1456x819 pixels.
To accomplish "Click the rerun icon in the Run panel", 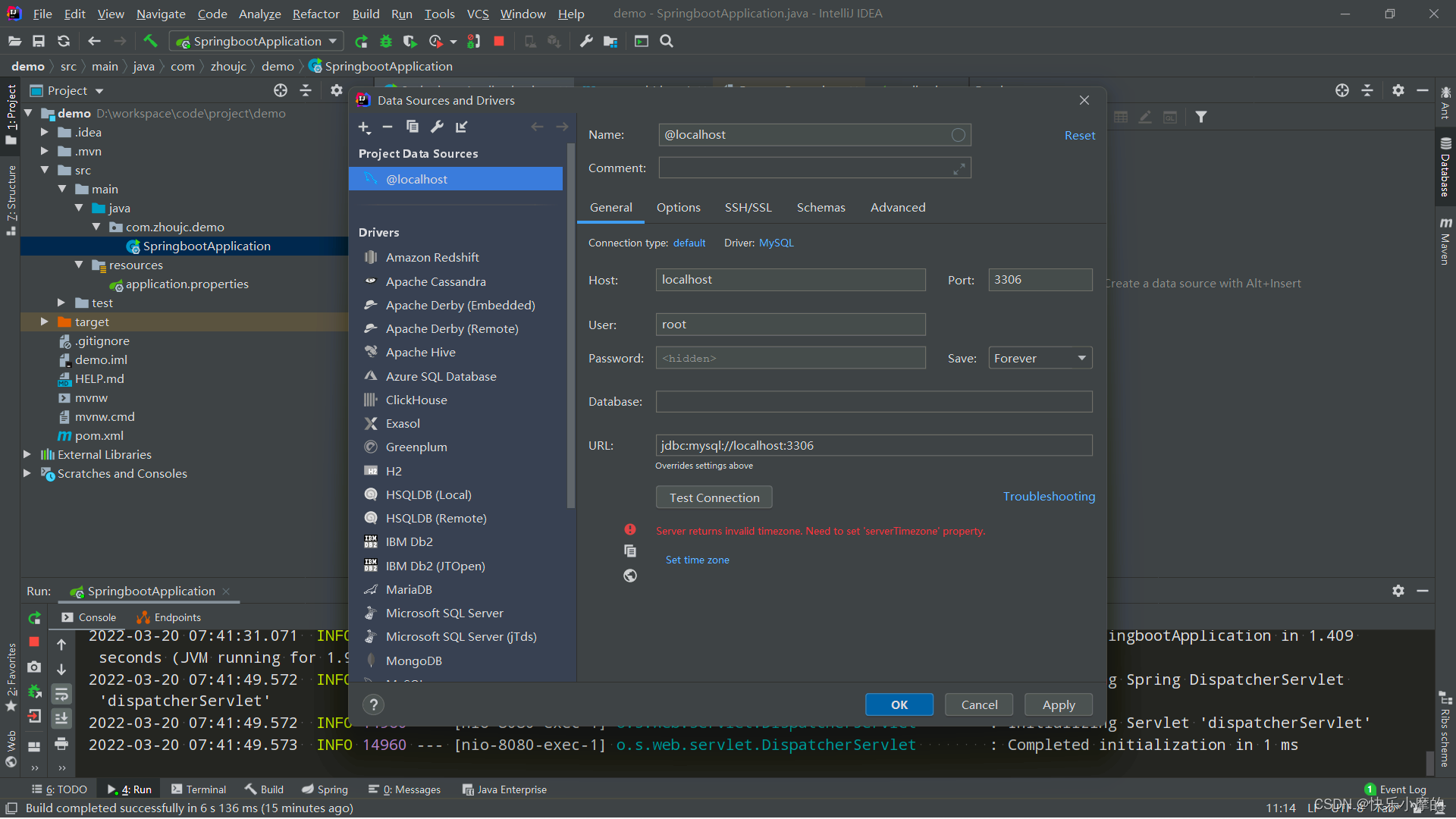I will [x=34, y=618].
